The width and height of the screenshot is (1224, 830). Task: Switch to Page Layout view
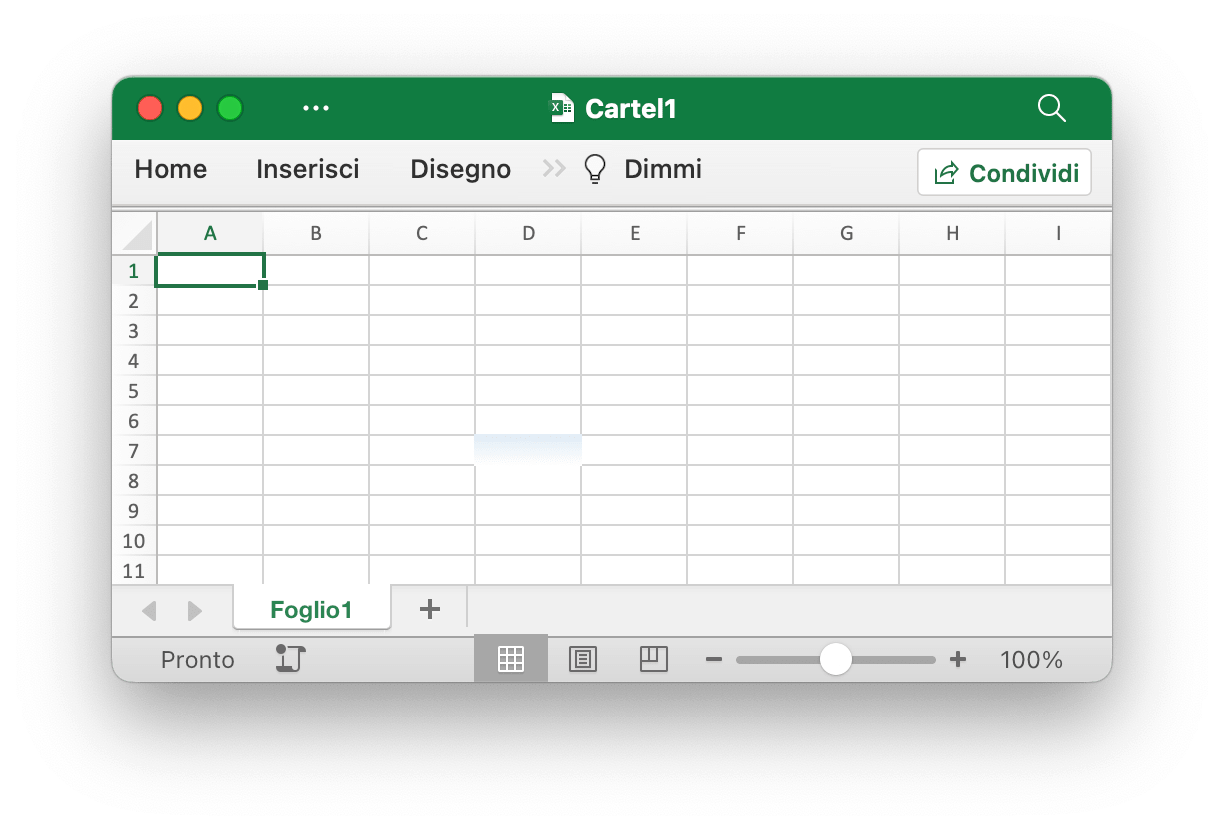coord(583,659)
